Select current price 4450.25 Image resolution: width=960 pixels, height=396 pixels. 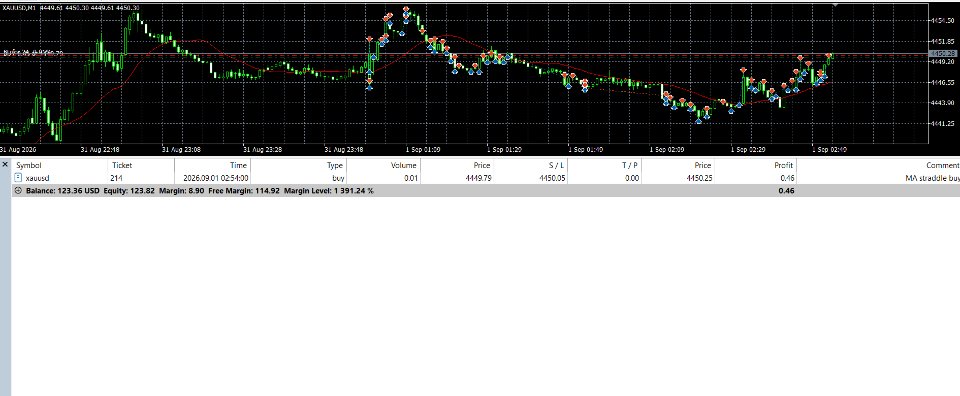coord(699,178)
